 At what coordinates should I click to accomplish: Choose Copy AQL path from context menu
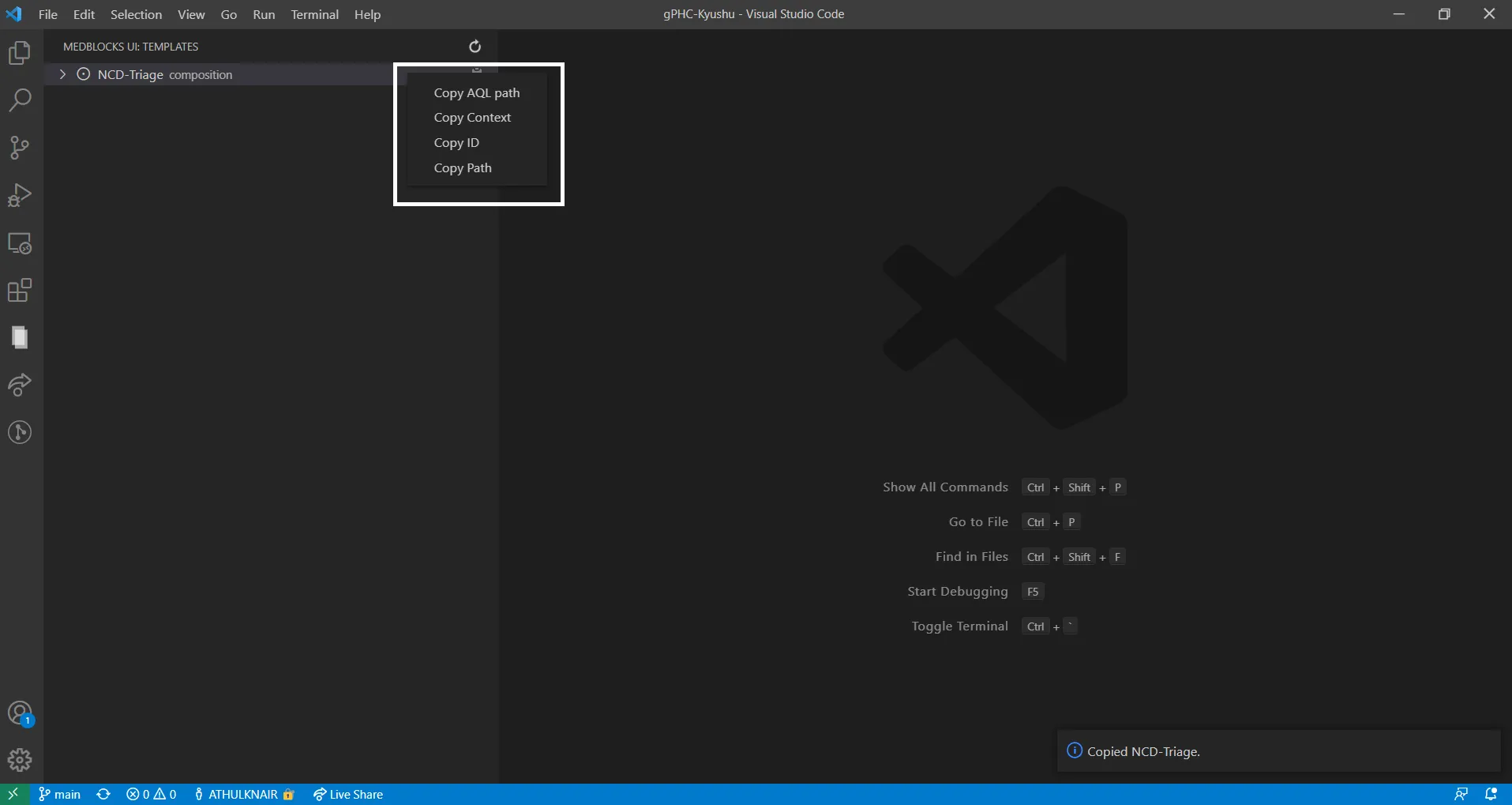point(476,93)
